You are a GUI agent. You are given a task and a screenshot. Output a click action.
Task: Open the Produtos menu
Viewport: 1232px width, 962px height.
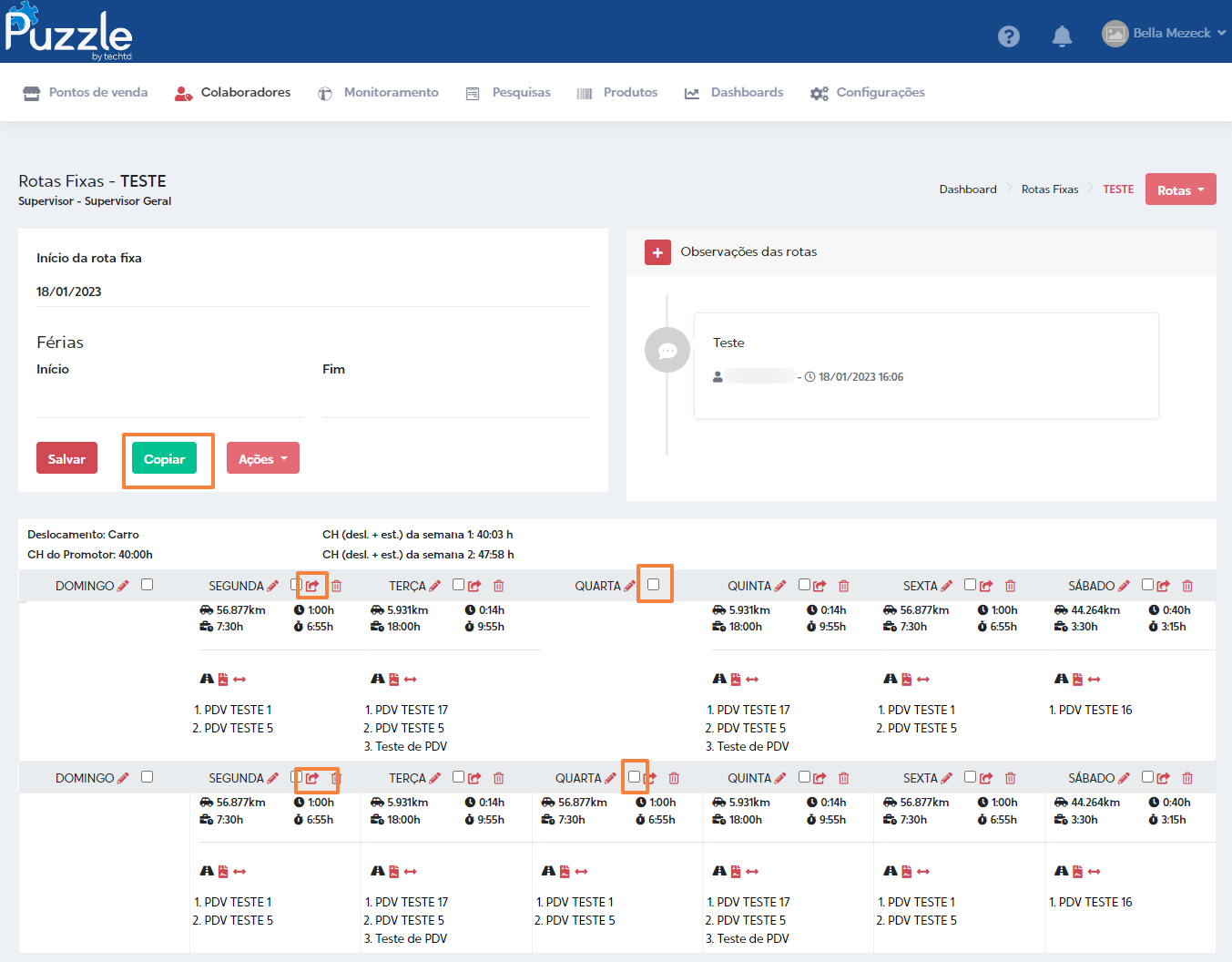[x=617, y=93]
